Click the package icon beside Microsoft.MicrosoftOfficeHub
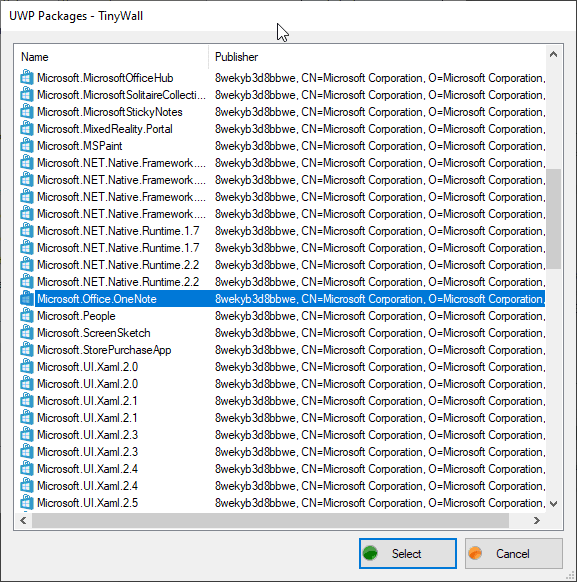The width and height of the screenshot is (577, 582). [x=26, y=78]
